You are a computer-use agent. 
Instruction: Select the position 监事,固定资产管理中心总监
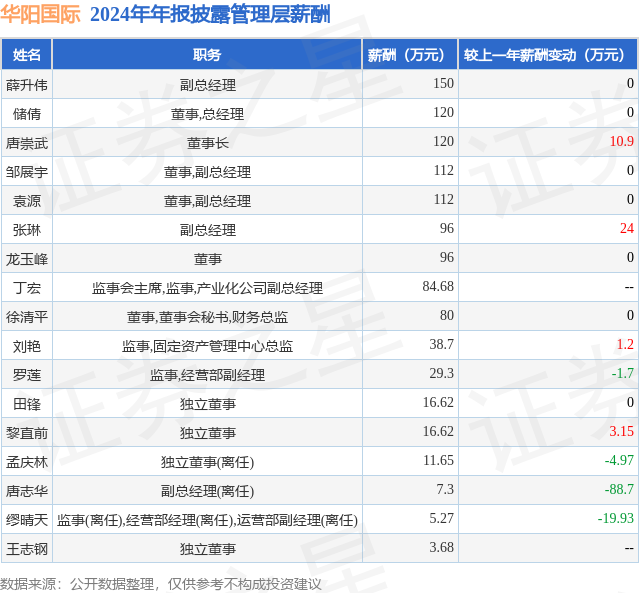click(x=207, y=346)
